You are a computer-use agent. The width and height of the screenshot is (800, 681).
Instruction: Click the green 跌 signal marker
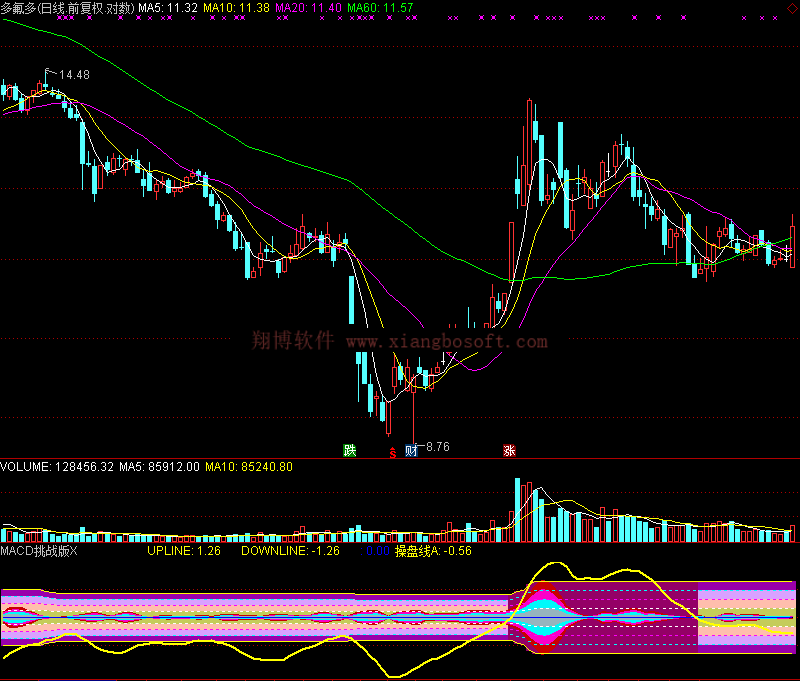point(349,450)
